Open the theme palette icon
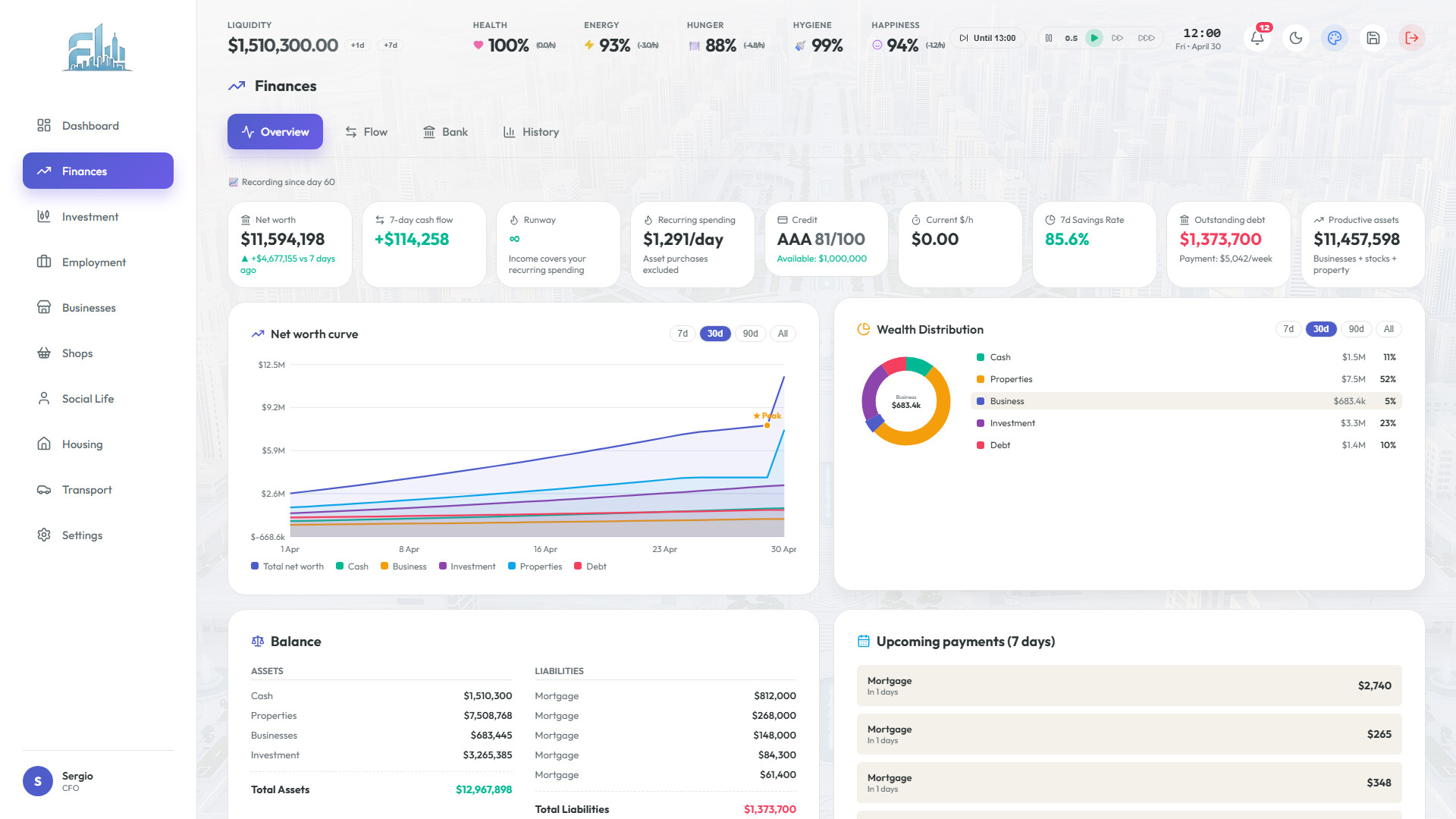1456x819 pixels. (1335, 38)
